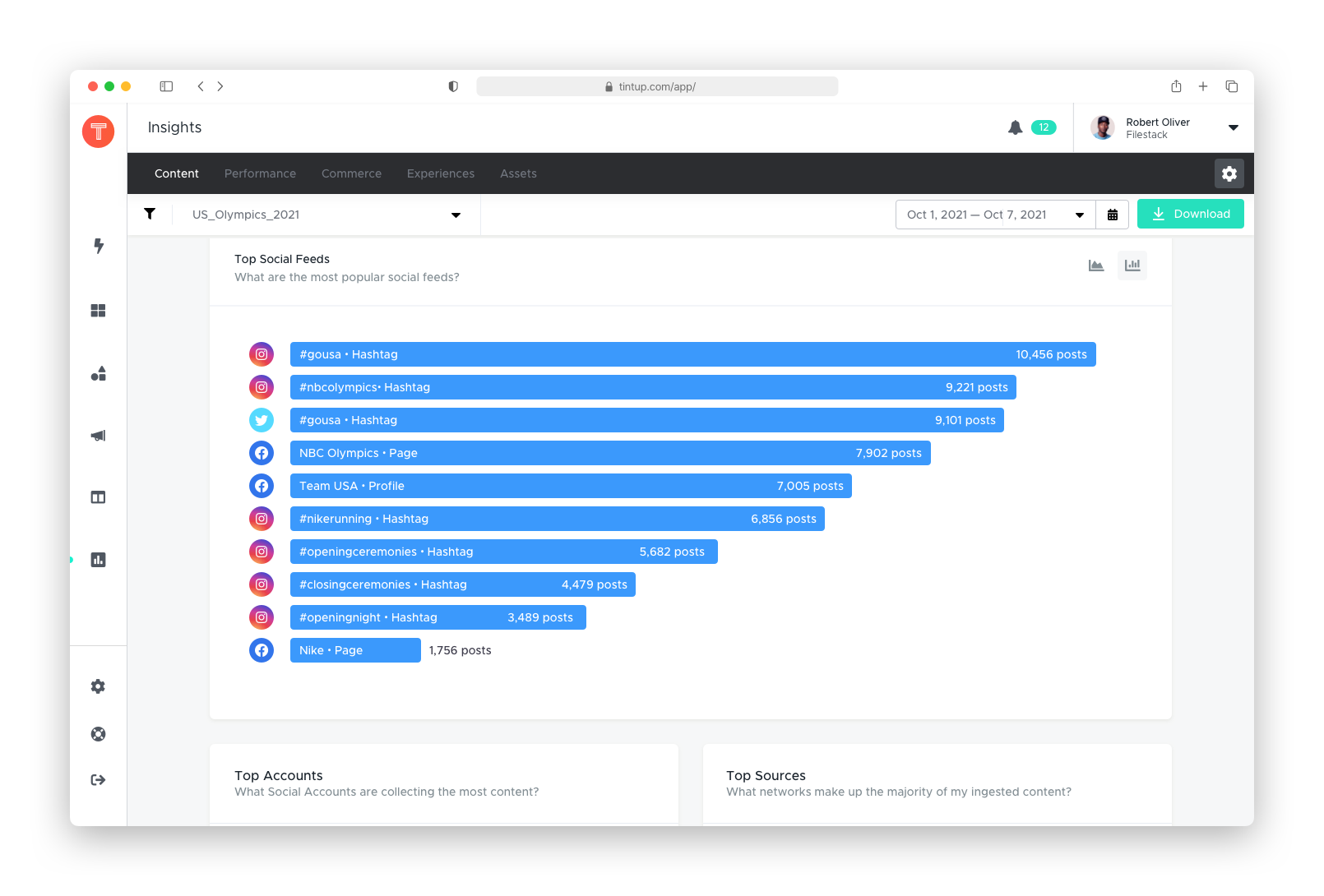
Task: Open the help lifebuoy sidebar icon
Action: (x=98, y=734)
